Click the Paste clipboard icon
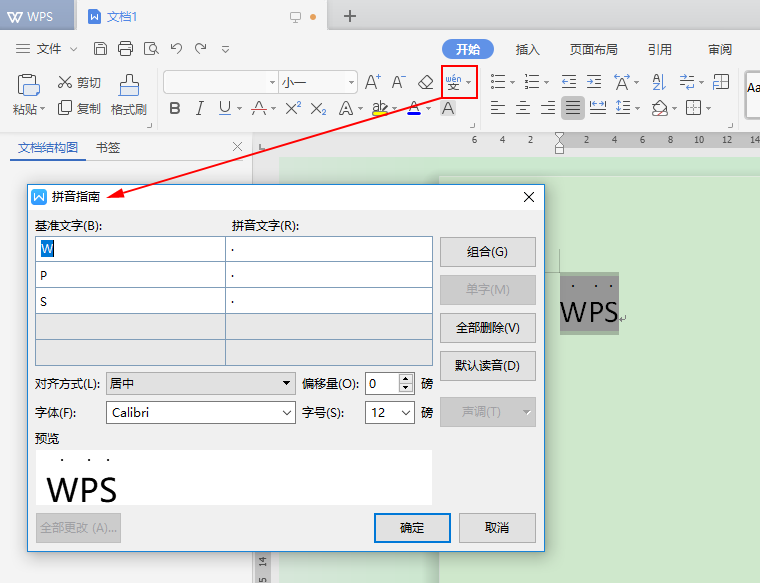760x583 pixels. tap(29, 85)
